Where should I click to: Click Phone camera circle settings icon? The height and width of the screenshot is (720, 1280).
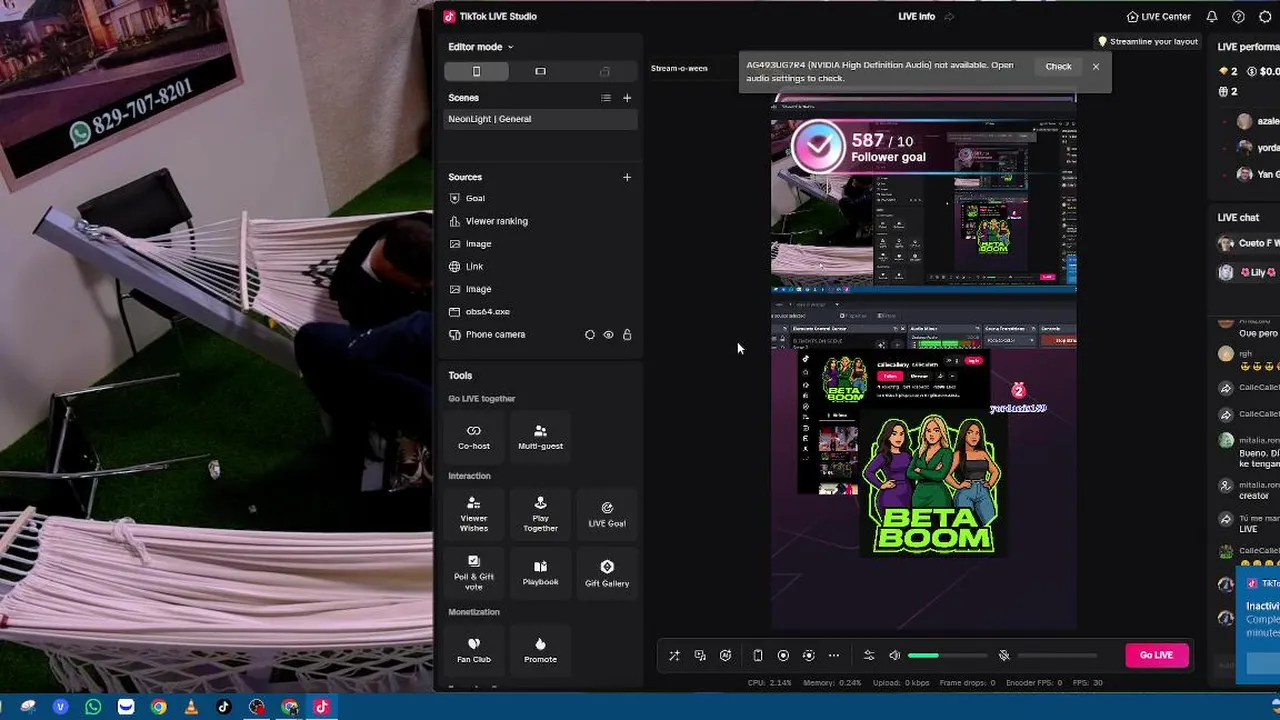[x=590, y=335]
